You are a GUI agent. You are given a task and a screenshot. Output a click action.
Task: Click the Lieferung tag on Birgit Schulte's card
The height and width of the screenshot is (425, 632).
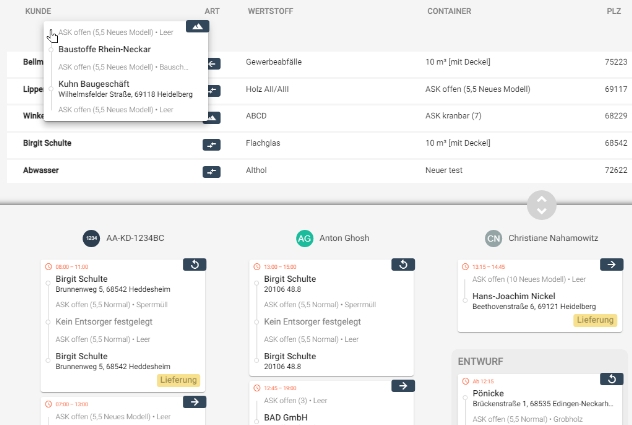[x=179, y=380]
